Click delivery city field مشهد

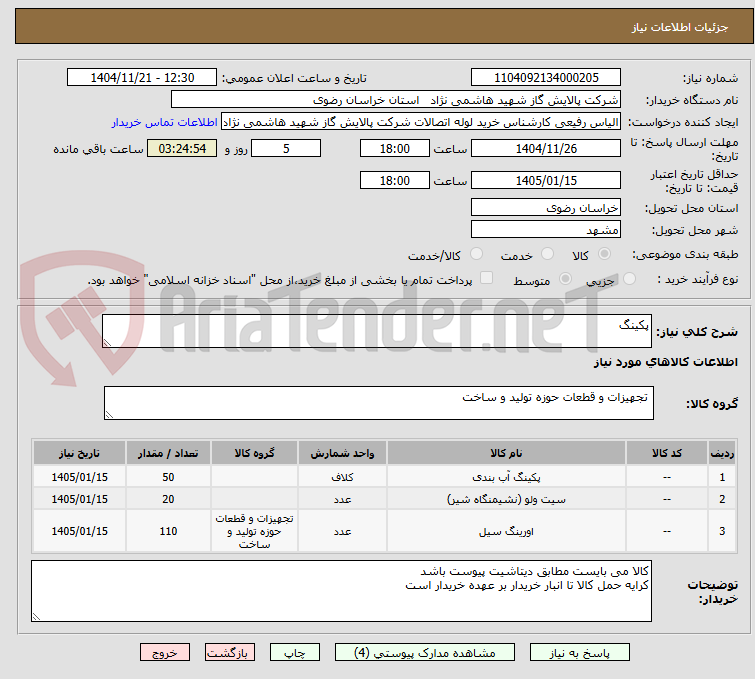546,230
